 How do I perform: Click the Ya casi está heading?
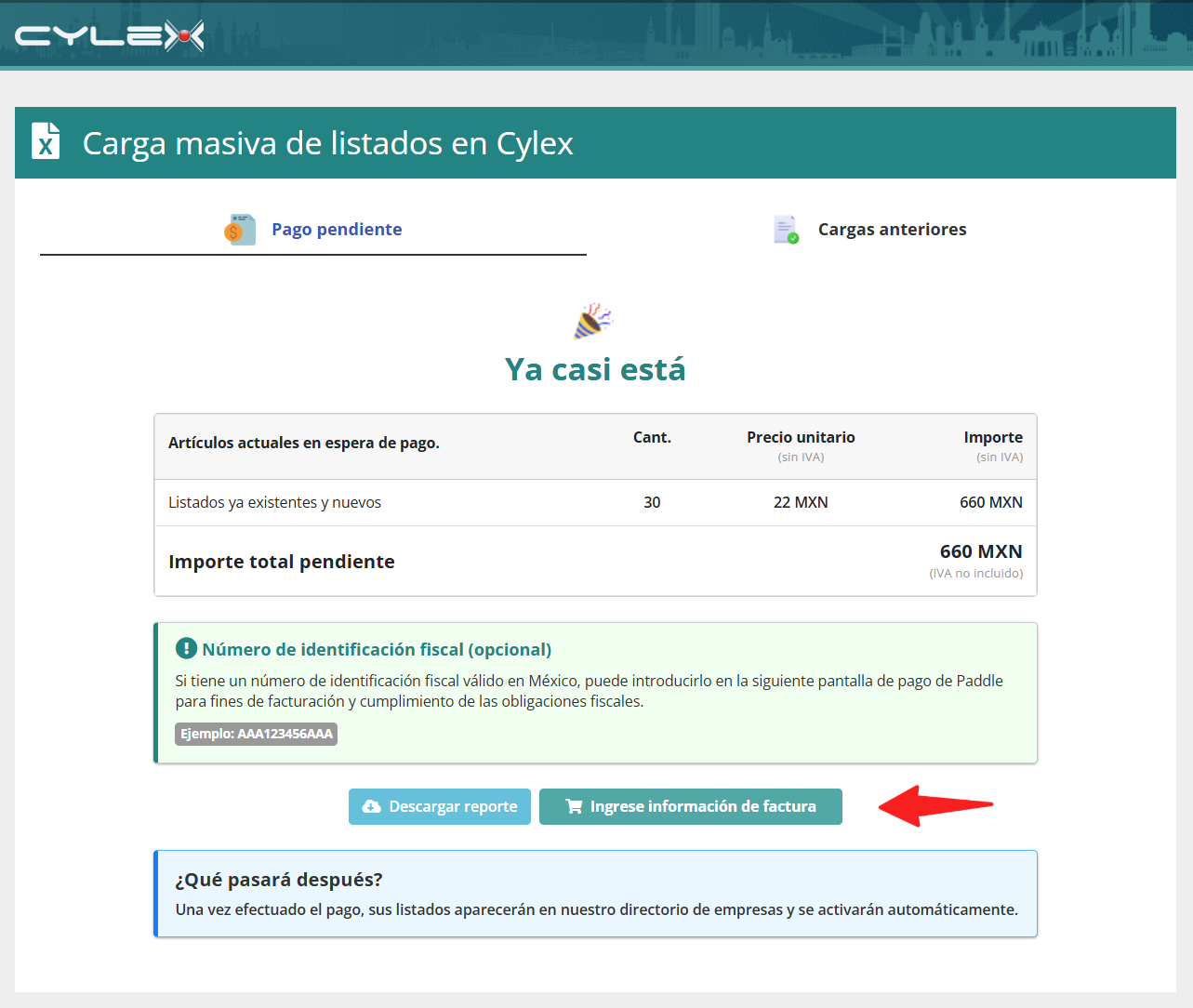pos(595,369)
